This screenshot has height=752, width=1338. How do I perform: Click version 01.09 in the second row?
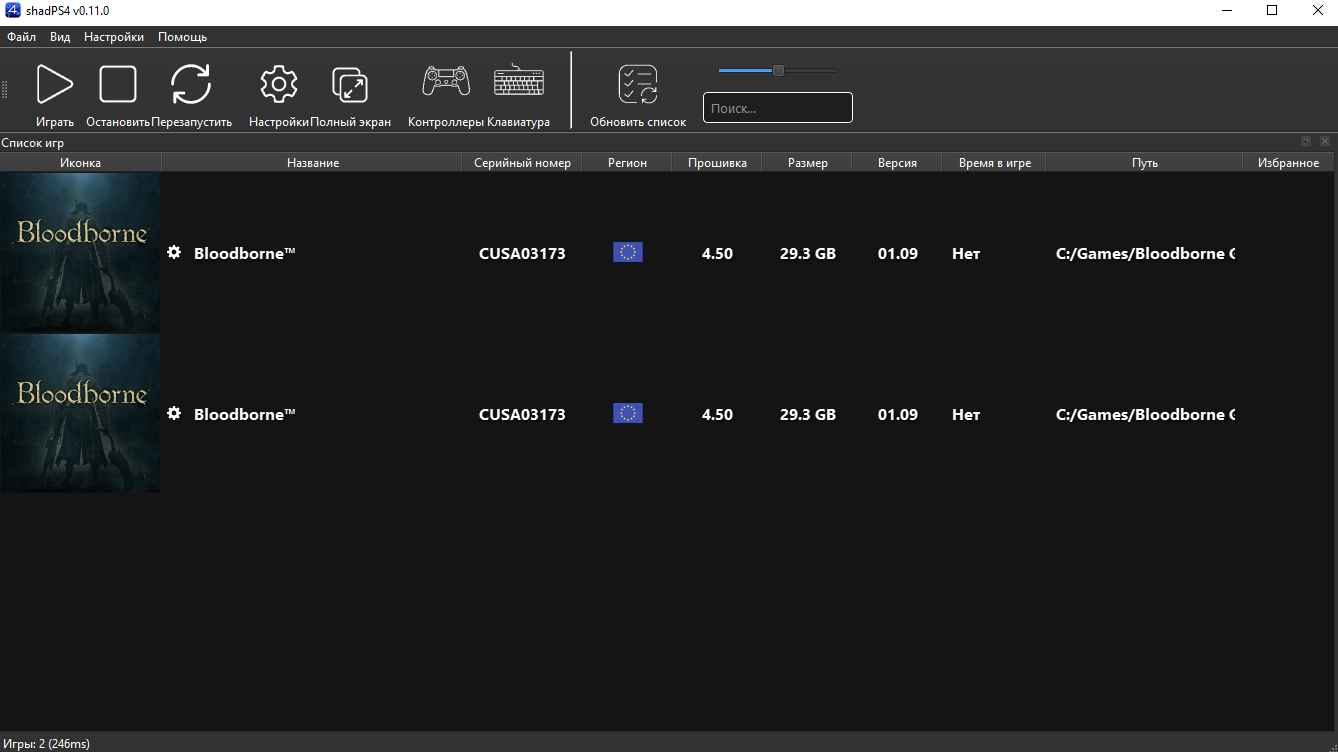tap(898, 414)
